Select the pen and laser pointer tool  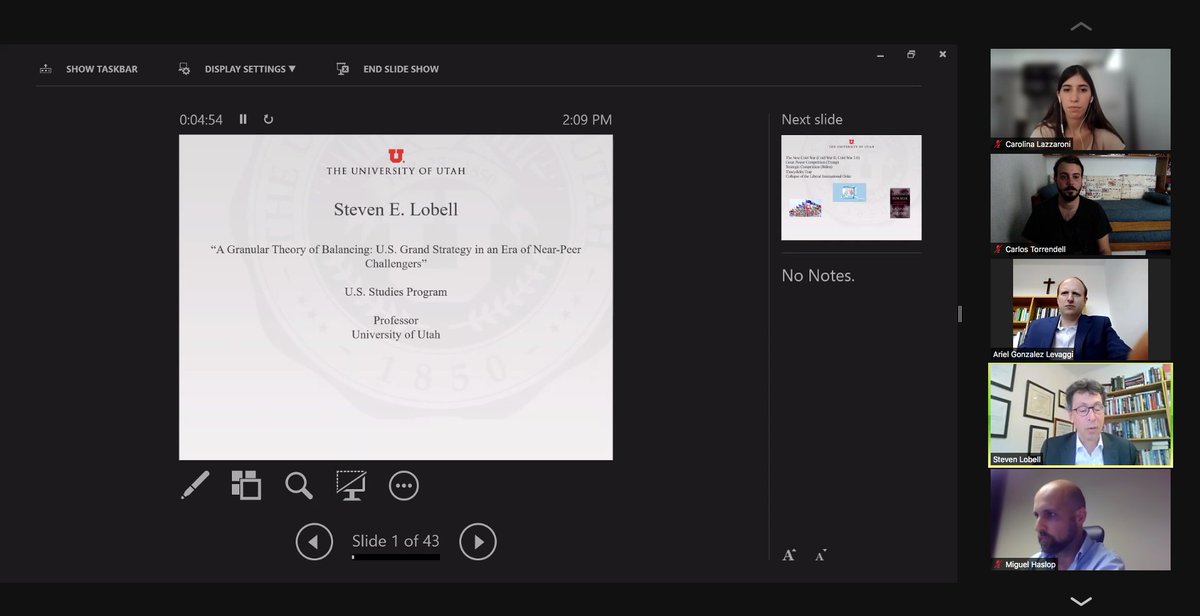pyautogui.click(x=195, y=486)
